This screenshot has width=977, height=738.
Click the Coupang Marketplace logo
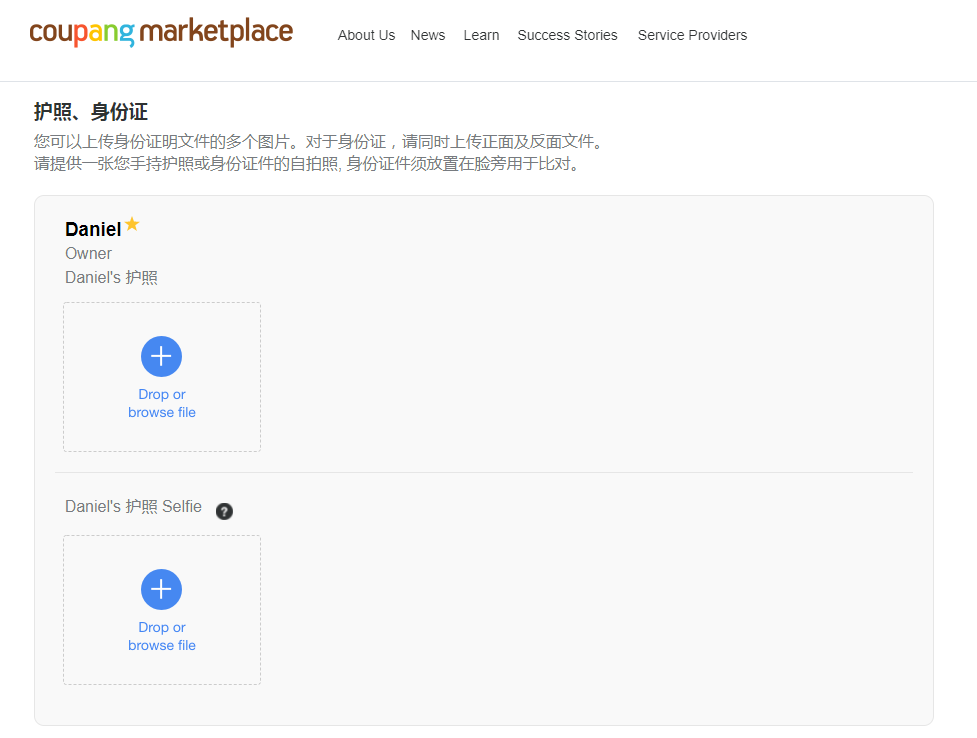[x=160, y=33]
